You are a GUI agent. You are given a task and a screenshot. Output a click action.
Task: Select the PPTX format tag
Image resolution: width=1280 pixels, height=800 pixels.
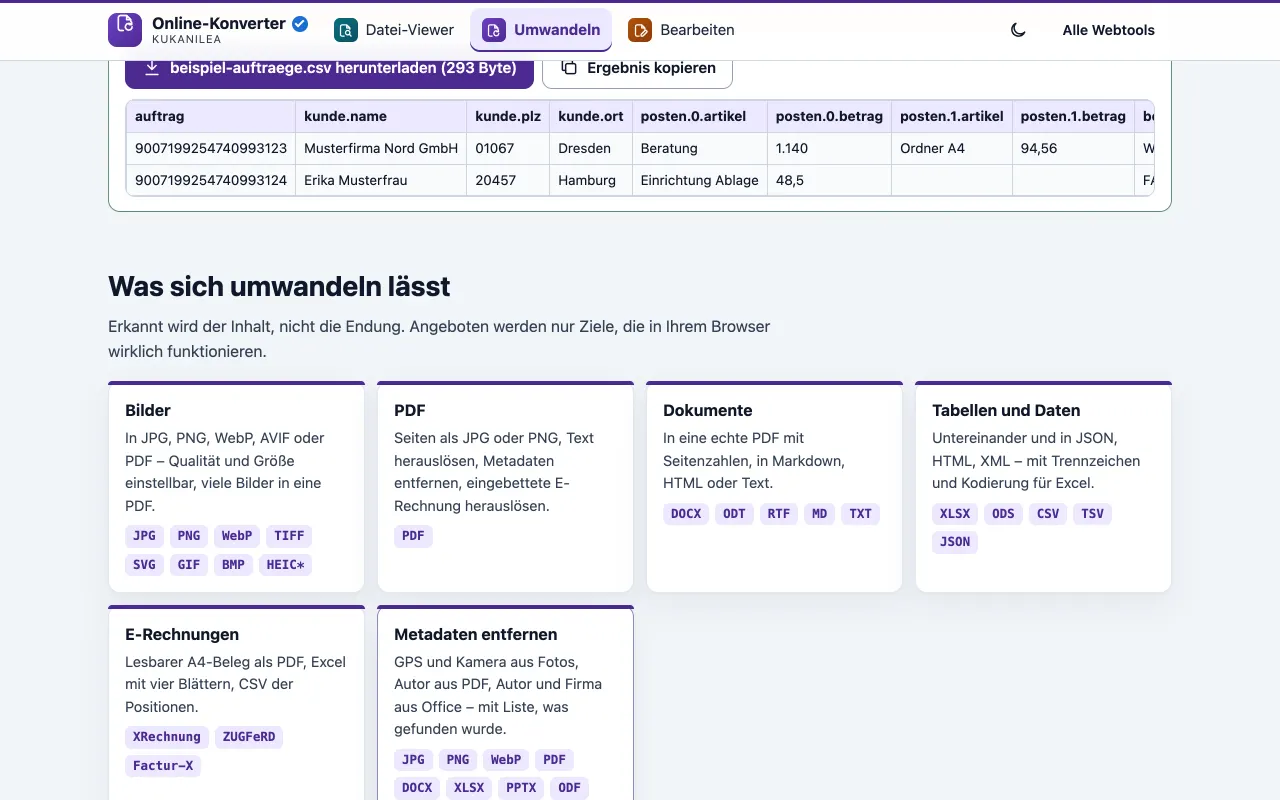coord(521,788)
